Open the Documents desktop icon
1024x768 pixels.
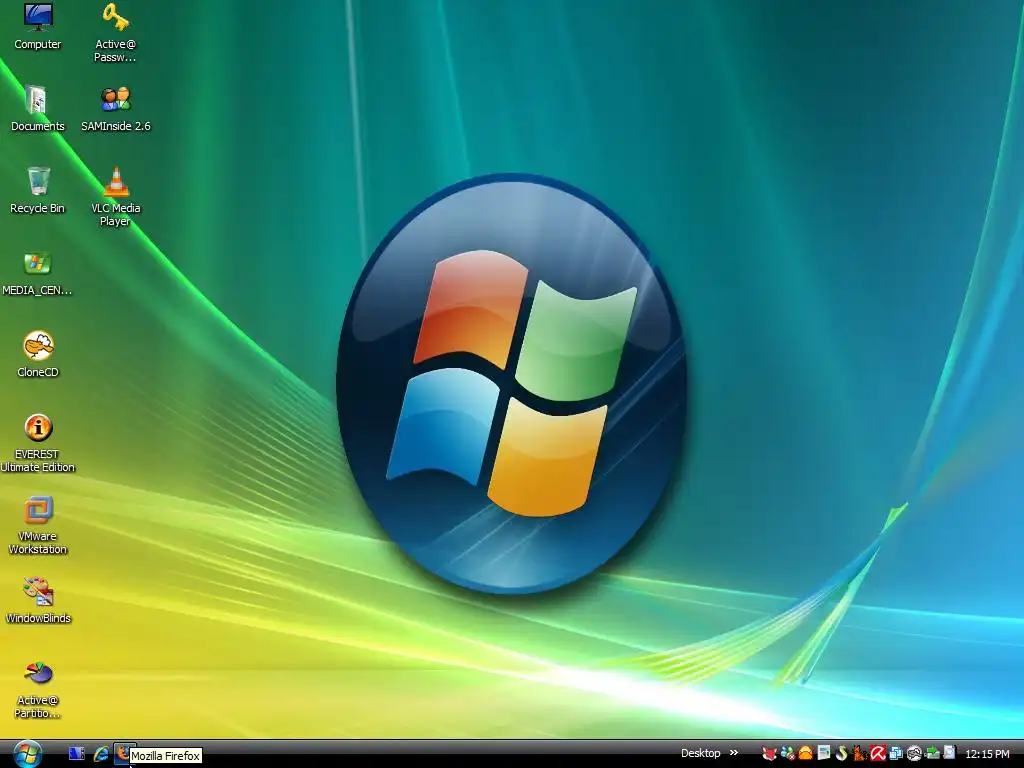click(37, 108)
